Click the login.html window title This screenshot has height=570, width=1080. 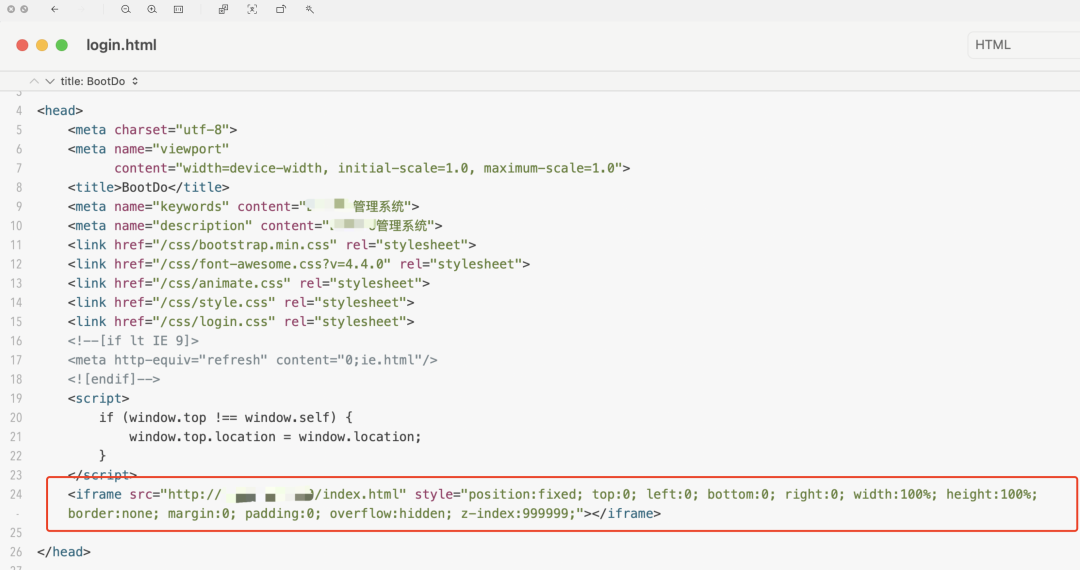[x=121, y=45]
